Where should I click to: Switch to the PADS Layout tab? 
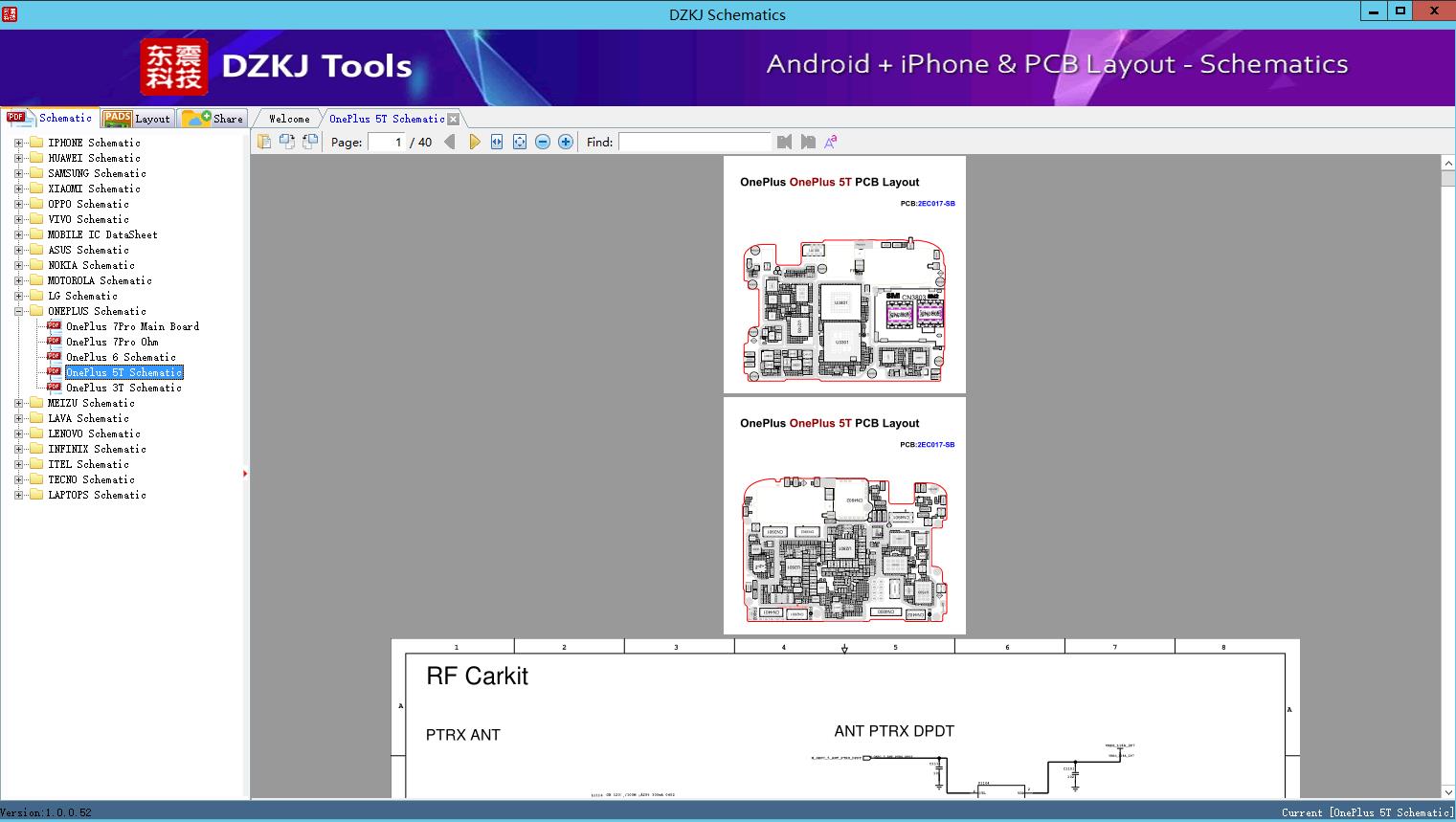(x=137, y=119)
